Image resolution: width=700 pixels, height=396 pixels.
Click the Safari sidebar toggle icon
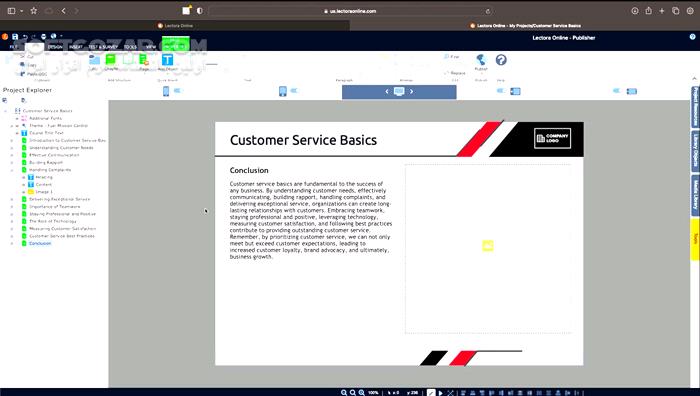click(12, 11)
